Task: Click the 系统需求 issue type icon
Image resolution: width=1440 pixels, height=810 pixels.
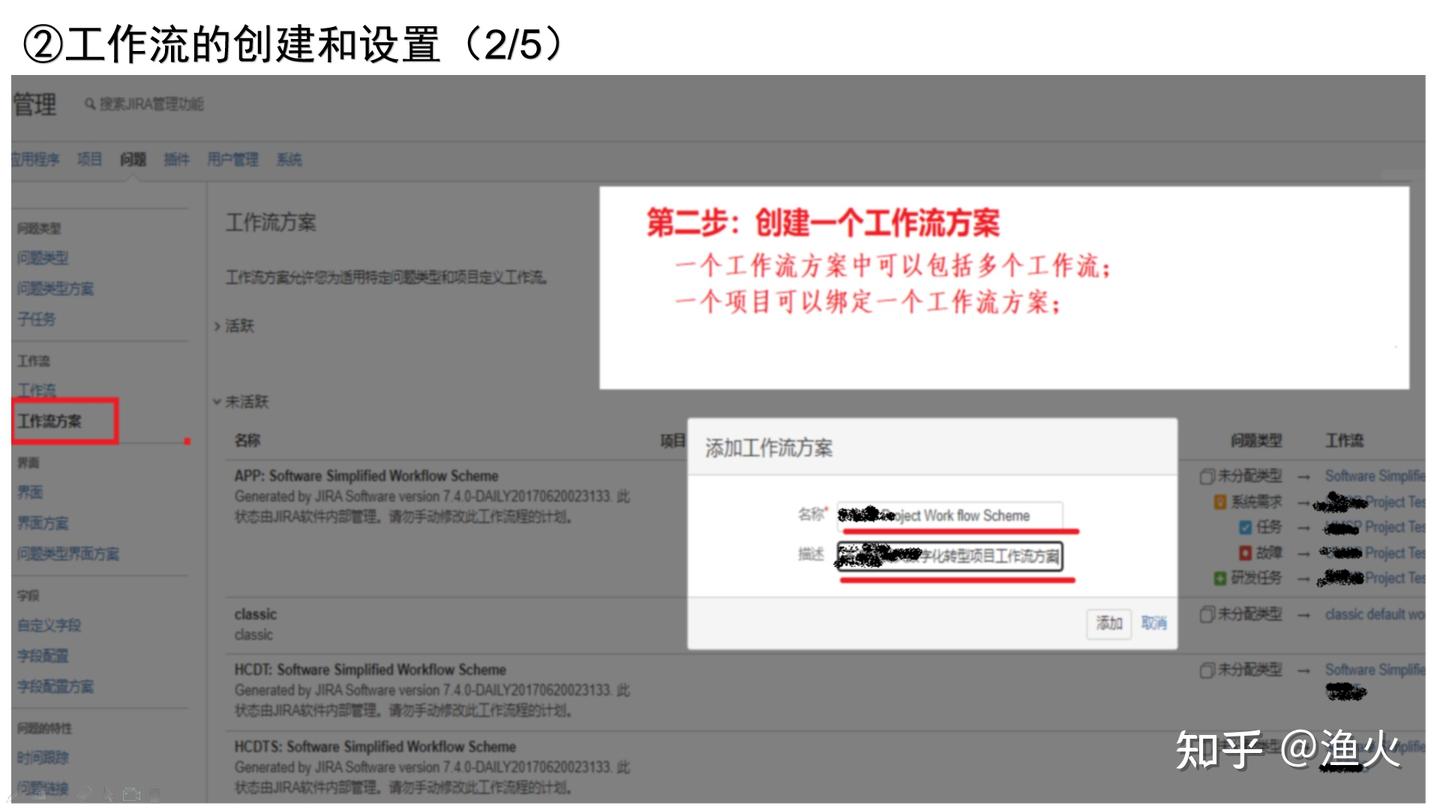Action: [x=1220, y=502]
